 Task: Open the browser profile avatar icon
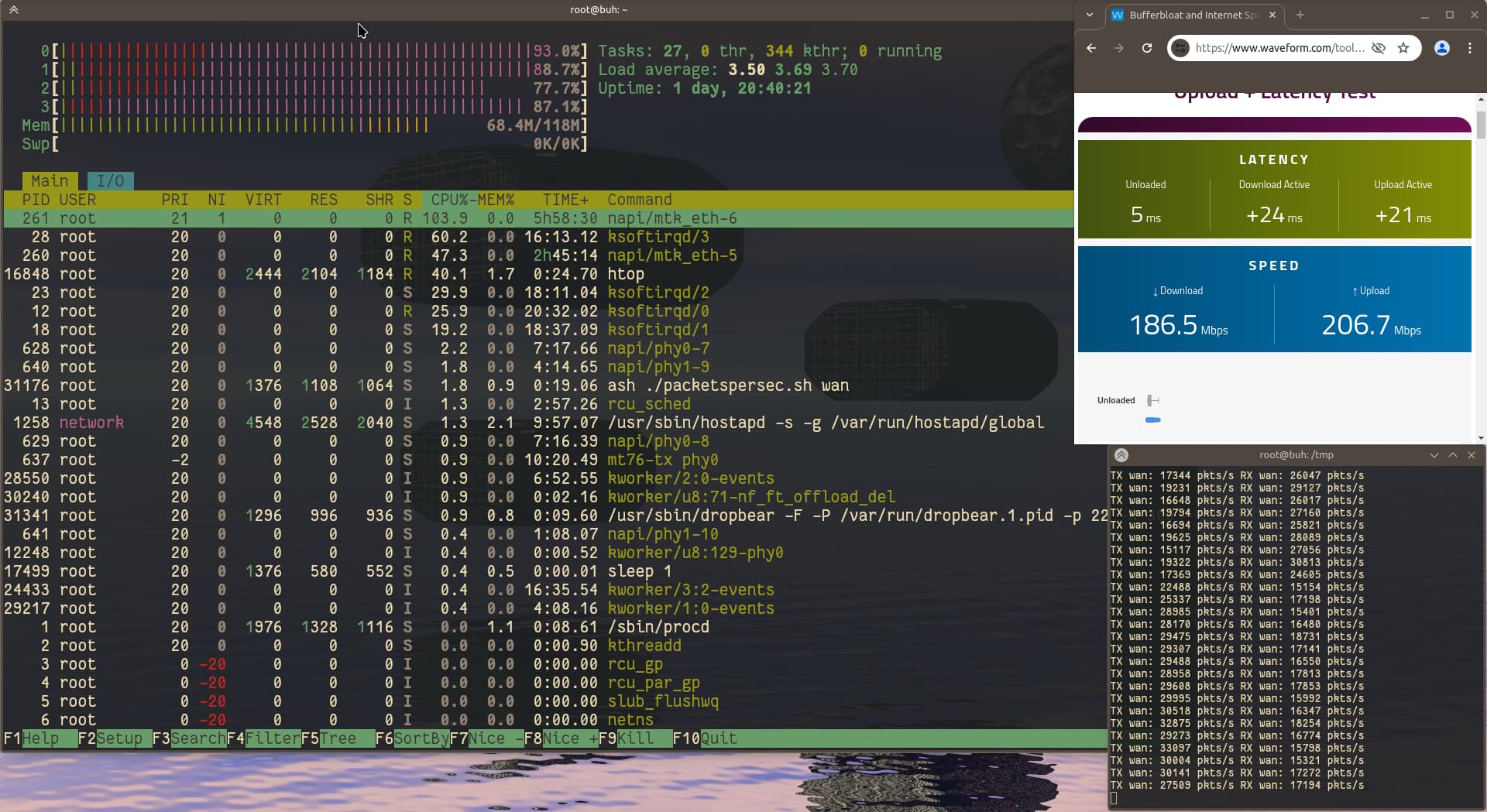pyautogui.click(x=1442, y=48)
